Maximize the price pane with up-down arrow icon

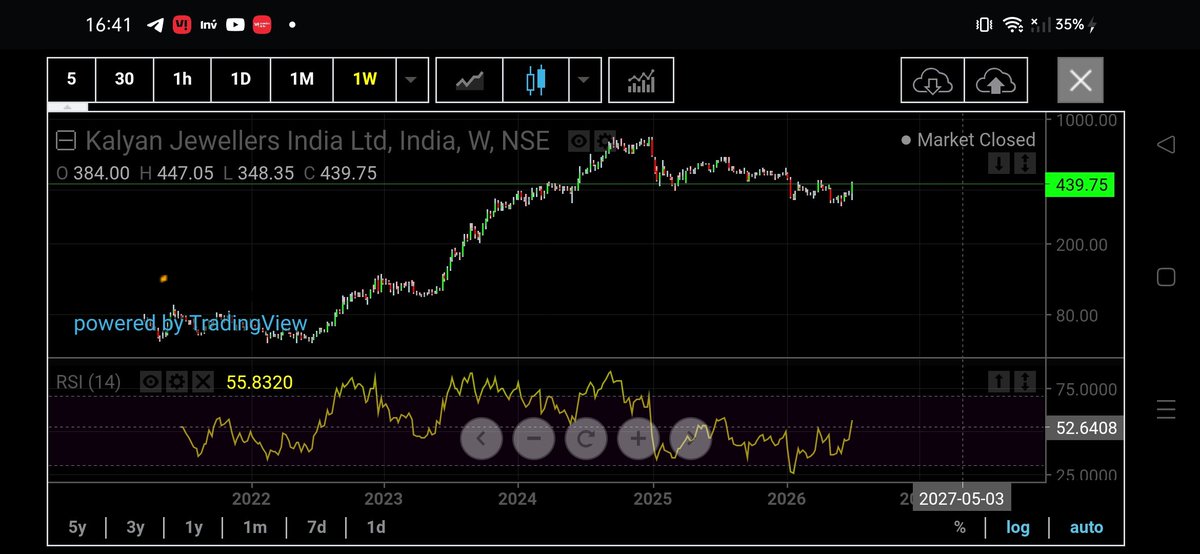(x=1025, y=164)
